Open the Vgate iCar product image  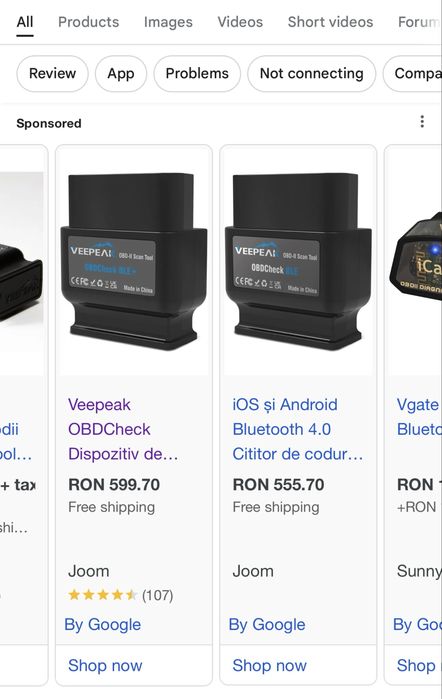click(416, 259)
